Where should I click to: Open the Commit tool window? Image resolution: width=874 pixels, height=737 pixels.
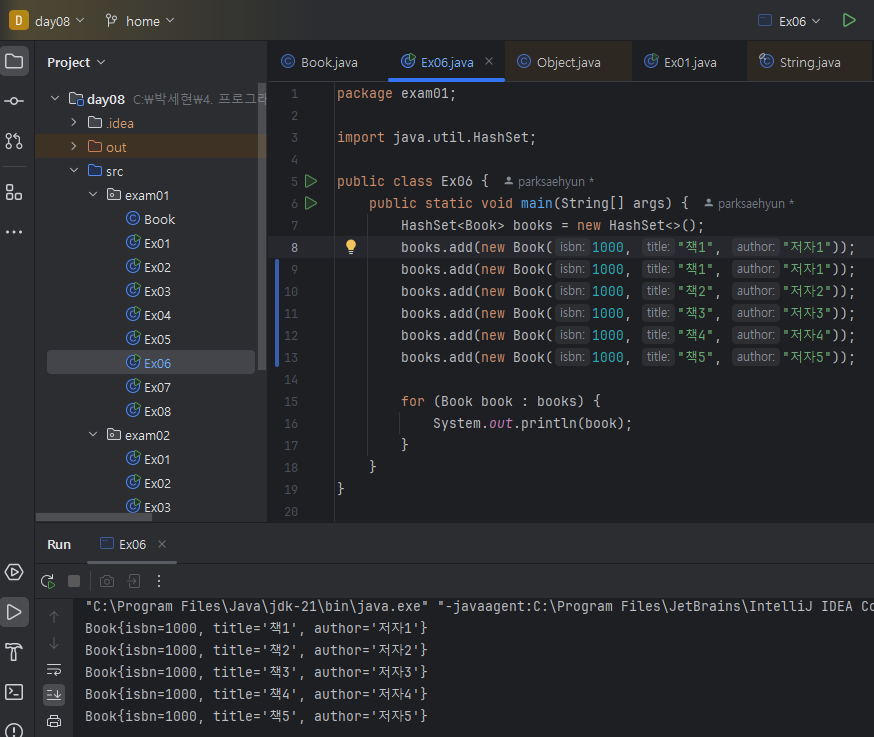tap(14, 101)
